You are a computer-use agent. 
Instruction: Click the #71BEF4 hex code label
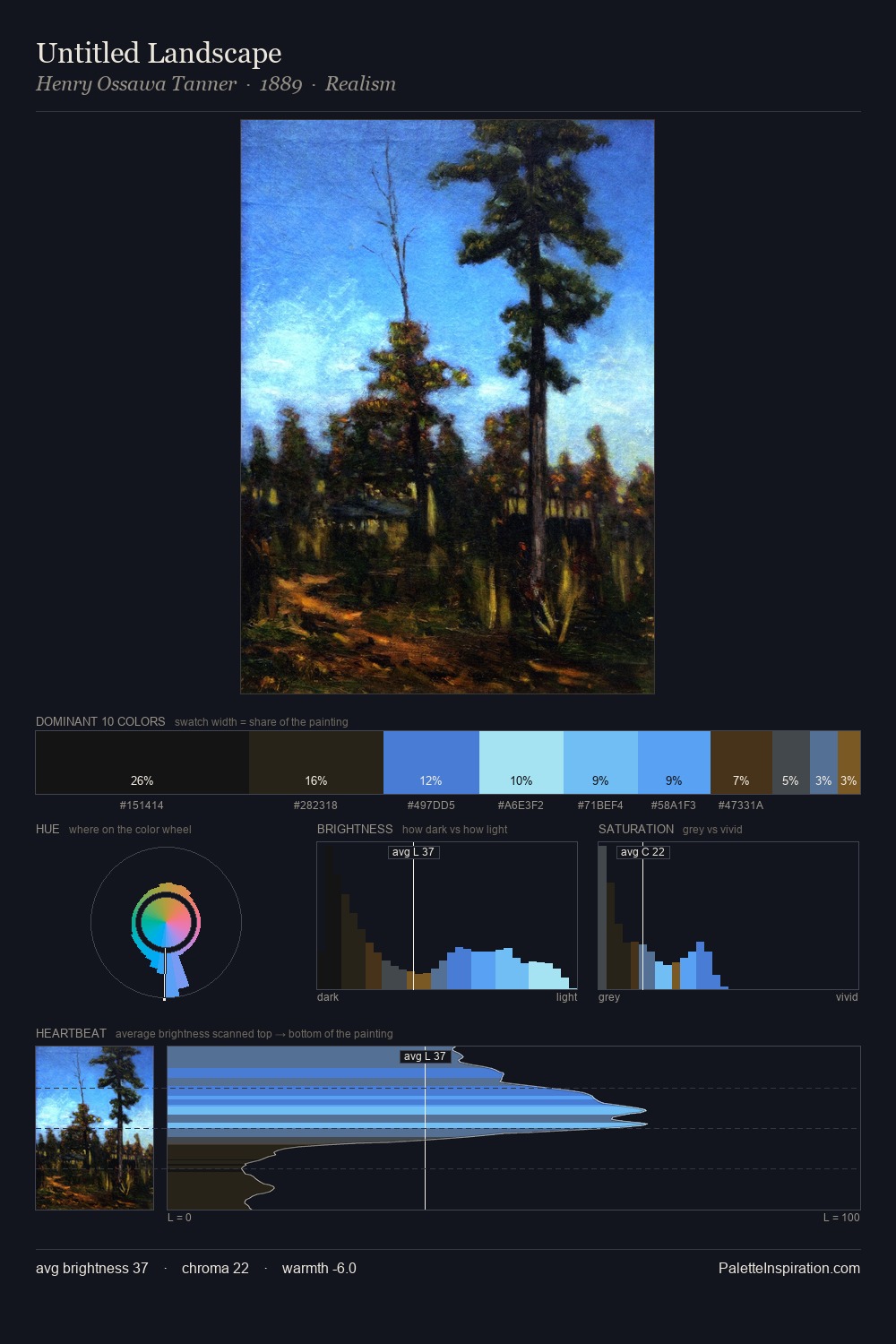[600, 806]
